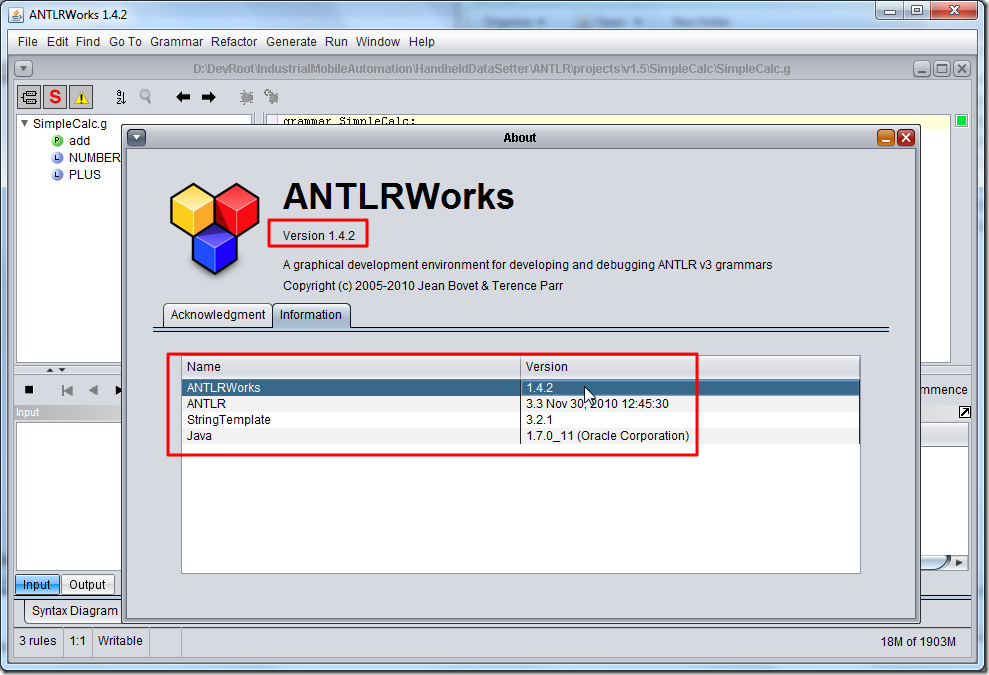
Task: Click the green status square indicator
Action: tap(961, 120)
